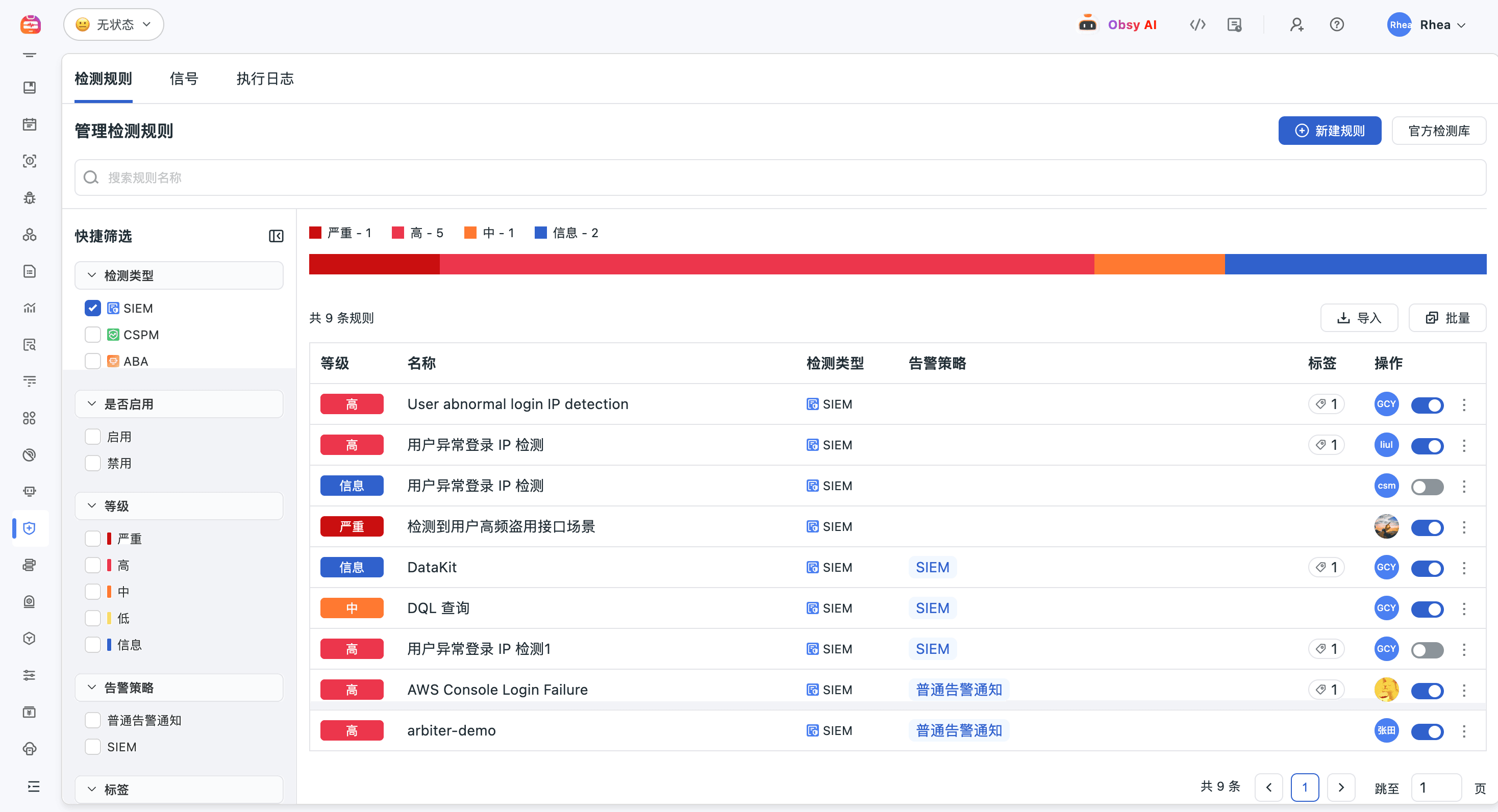Tick the 启用 checkbox
The image size is (1498, 812).
tap(92, 437)
